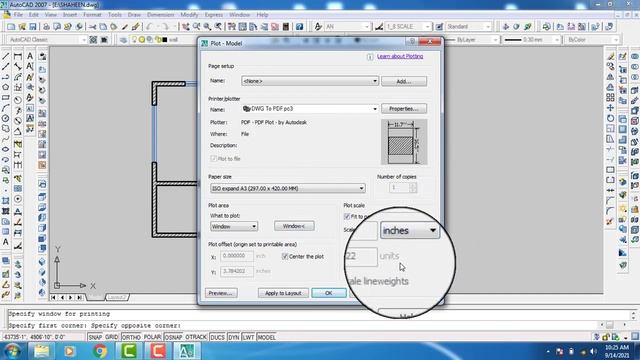
Task: Select the Line tool in Draw toolbar
Action: [x=6, y=56]
